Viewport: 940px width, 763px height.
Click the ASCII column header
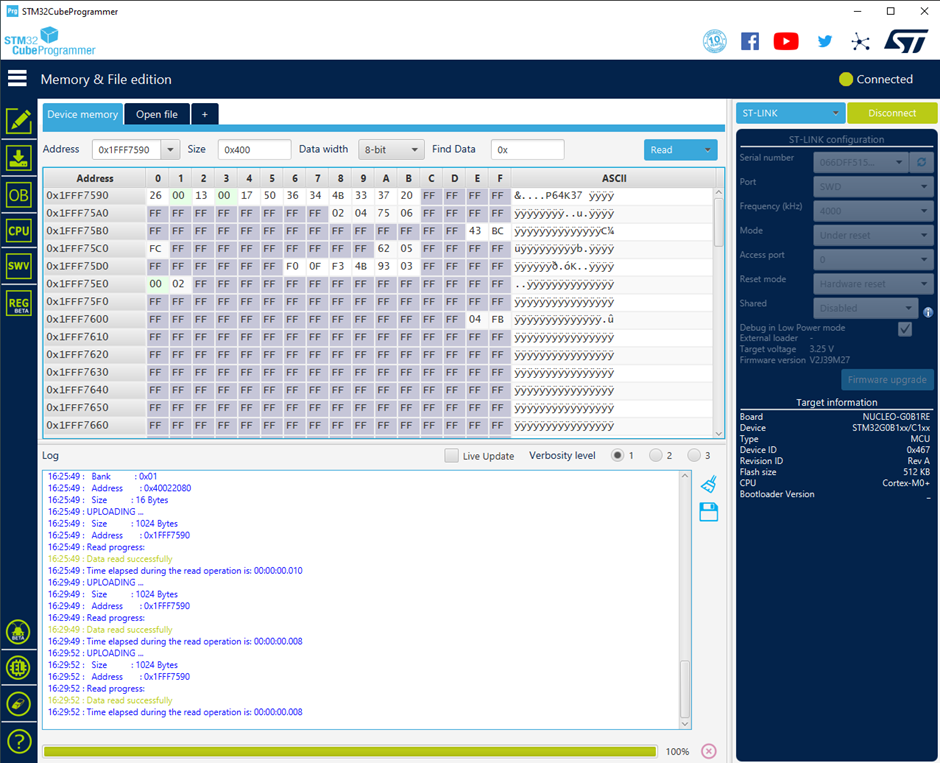tap(614, 178)
